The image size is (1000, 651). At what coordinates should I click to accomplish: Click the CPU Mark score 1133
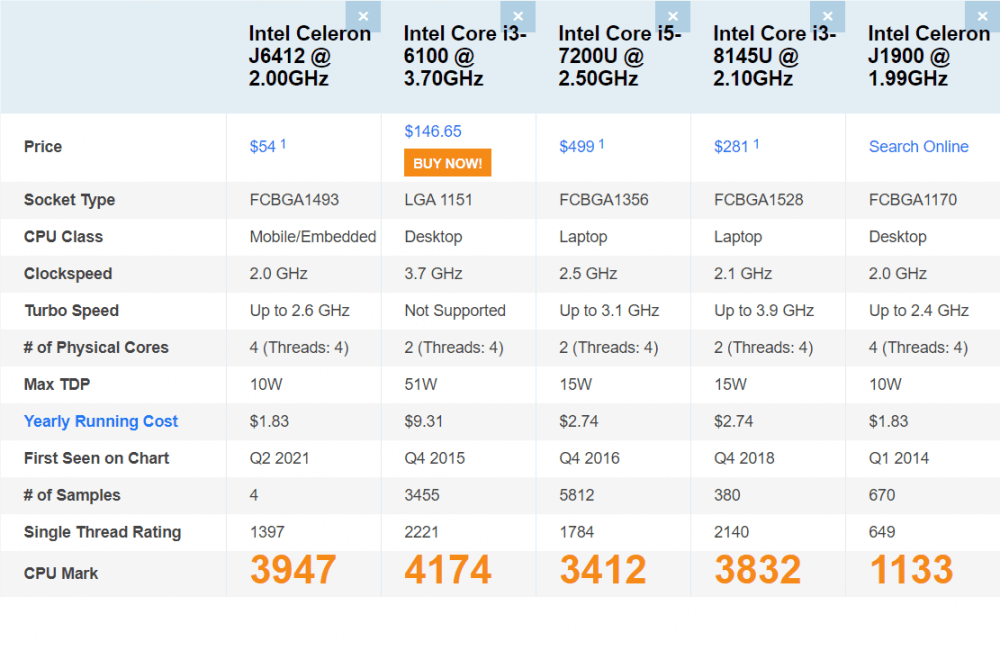[x=911, y=569]
